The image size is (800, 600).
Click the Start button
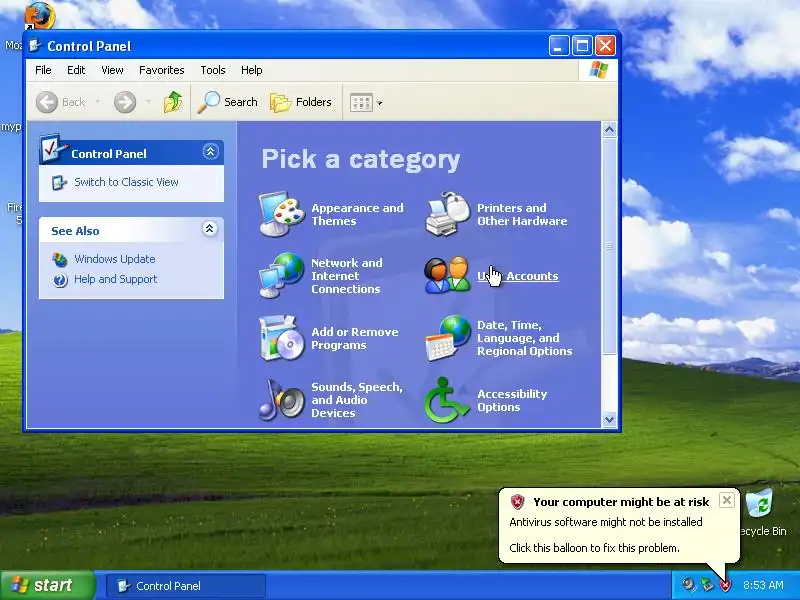pos(47,585)
